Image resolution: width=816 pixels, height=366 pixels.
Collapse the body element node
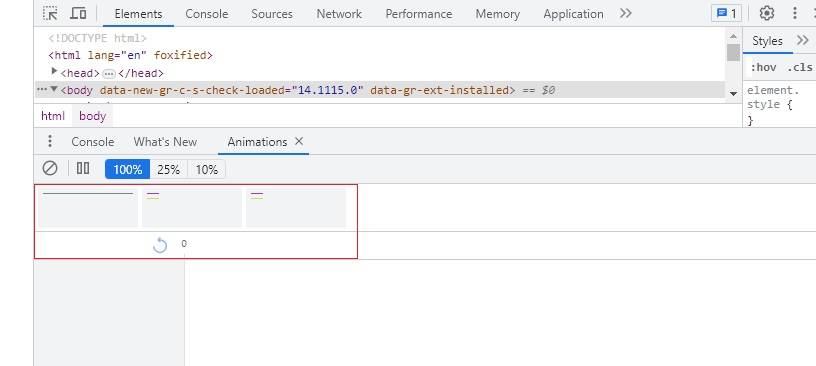54,89
